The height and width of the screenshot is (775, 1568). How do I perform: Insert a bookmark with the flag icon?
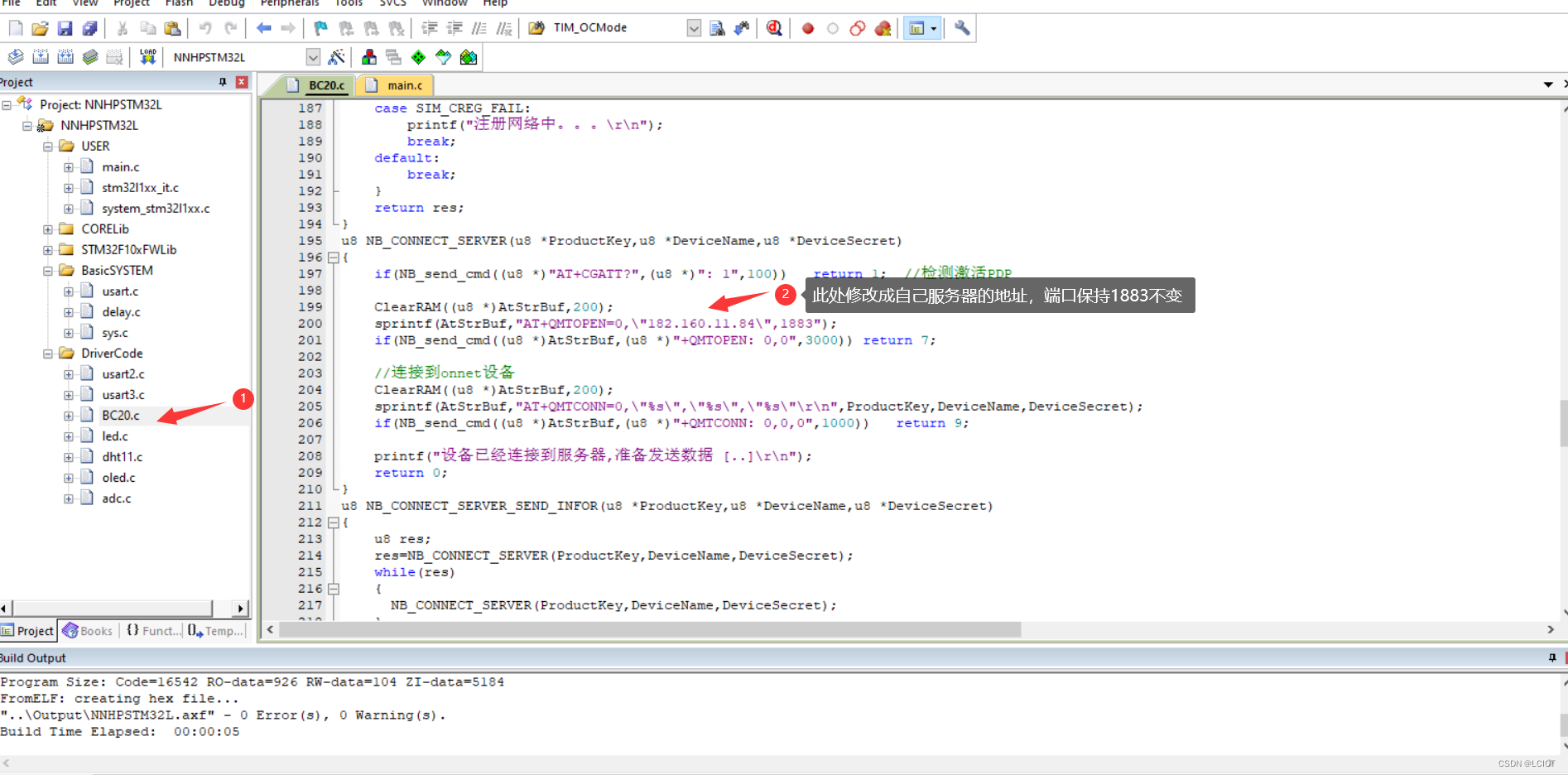(x=320, y=28)
